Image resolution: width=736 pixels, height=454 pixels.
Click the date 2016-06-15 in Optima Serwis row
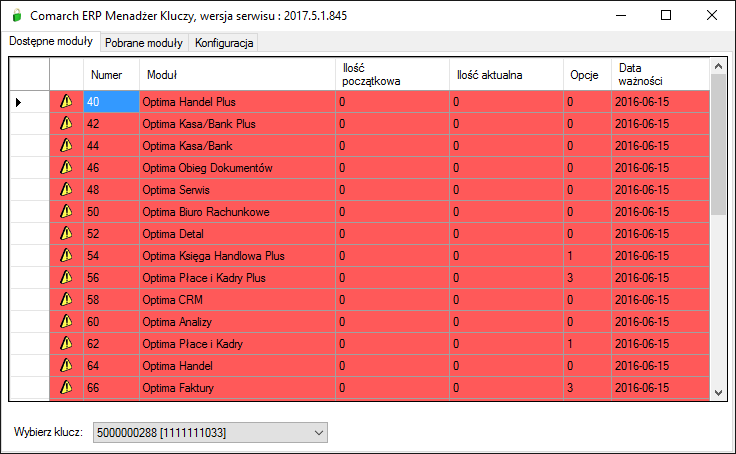660,190
